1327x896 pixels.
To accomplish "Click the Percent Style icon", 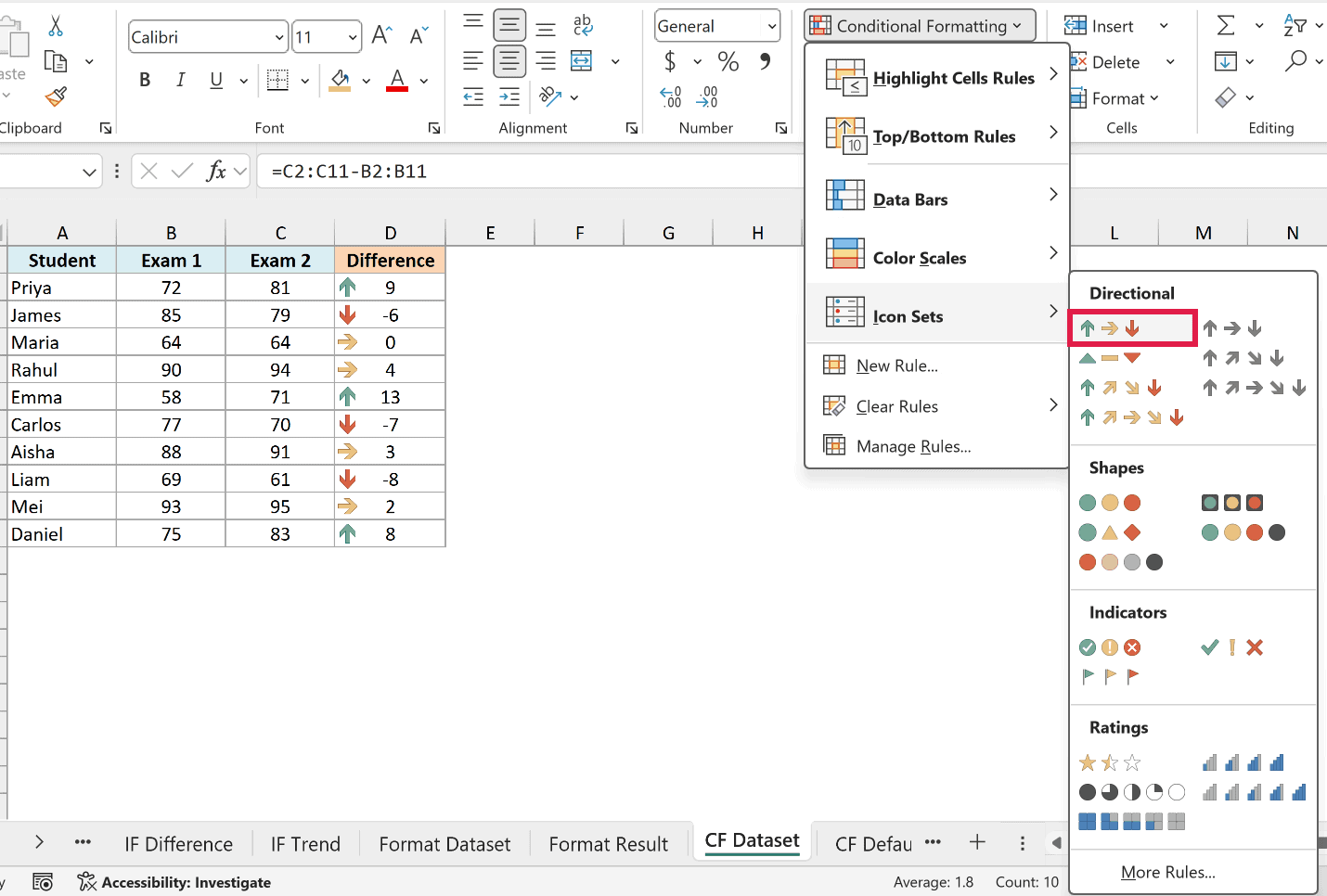I will click(x=728, y=62).
